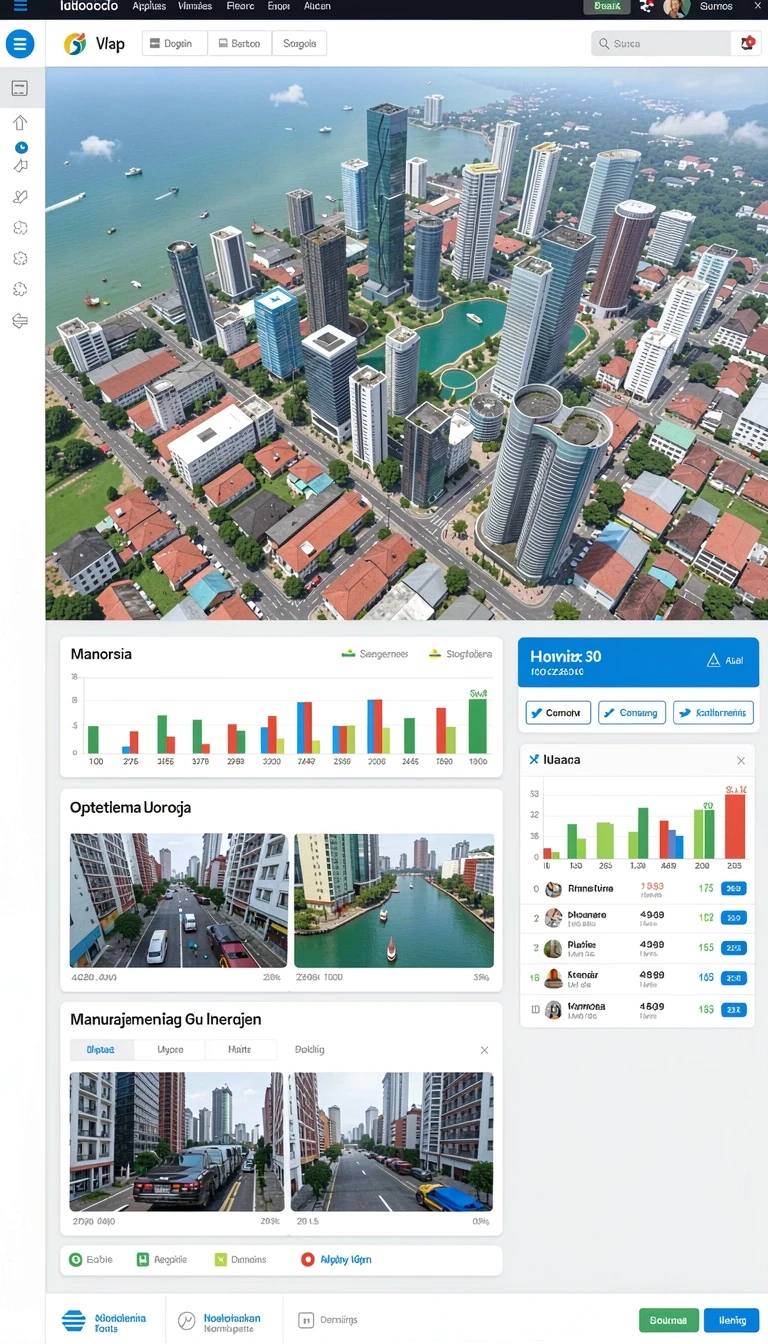The height and width of the screenshot is (1344, 768).
Task: Click the Alpay Igrn link
Action: [x=346, y=1260]
